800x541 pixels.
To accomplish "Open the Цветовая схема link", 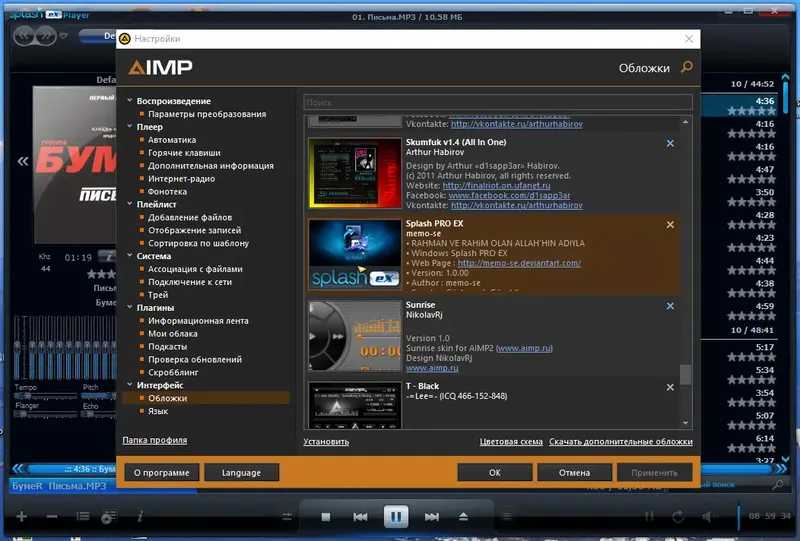I will click(511, 441).
